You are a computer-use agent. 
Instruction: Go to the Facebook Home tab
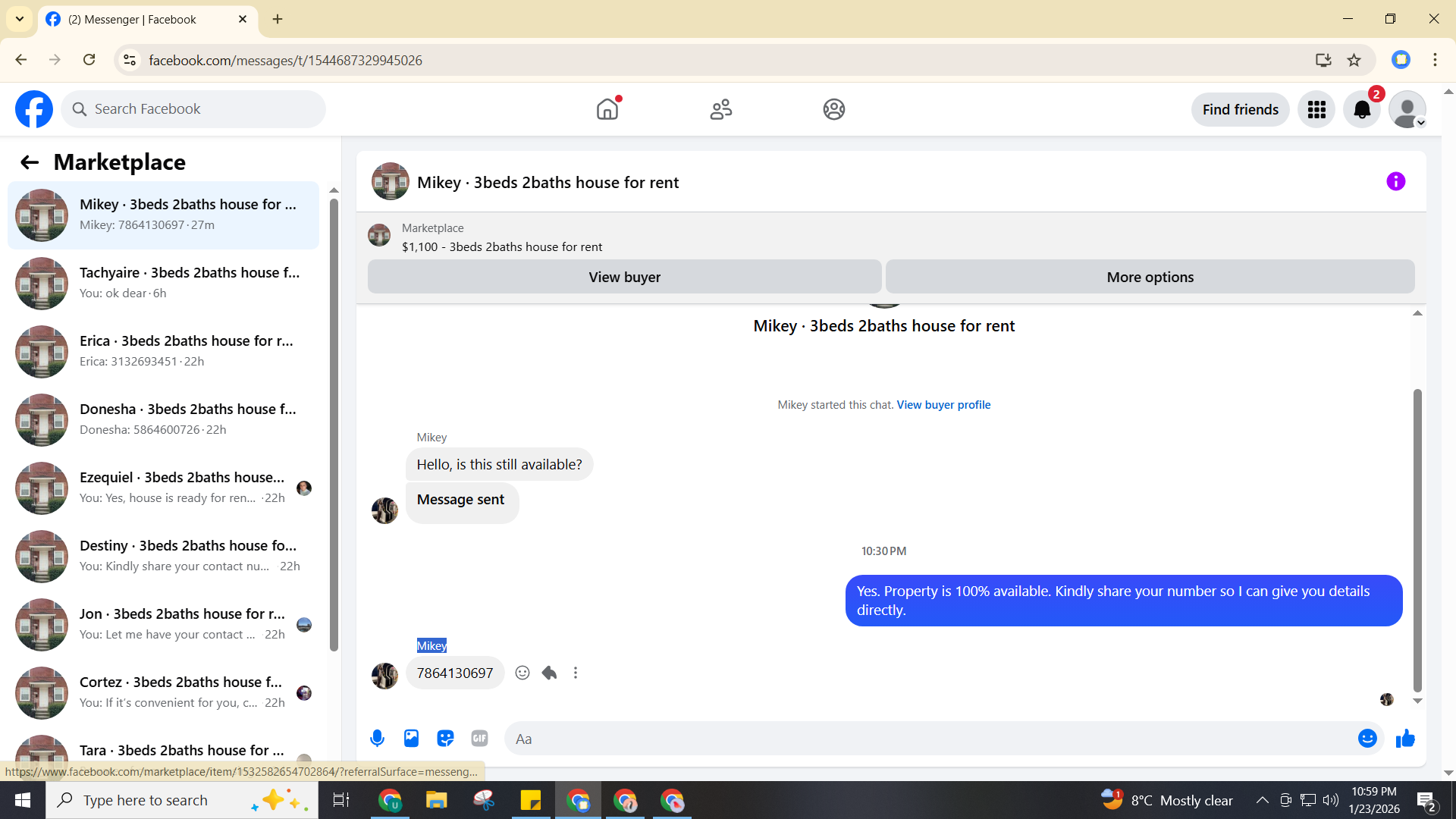[607, 110]
